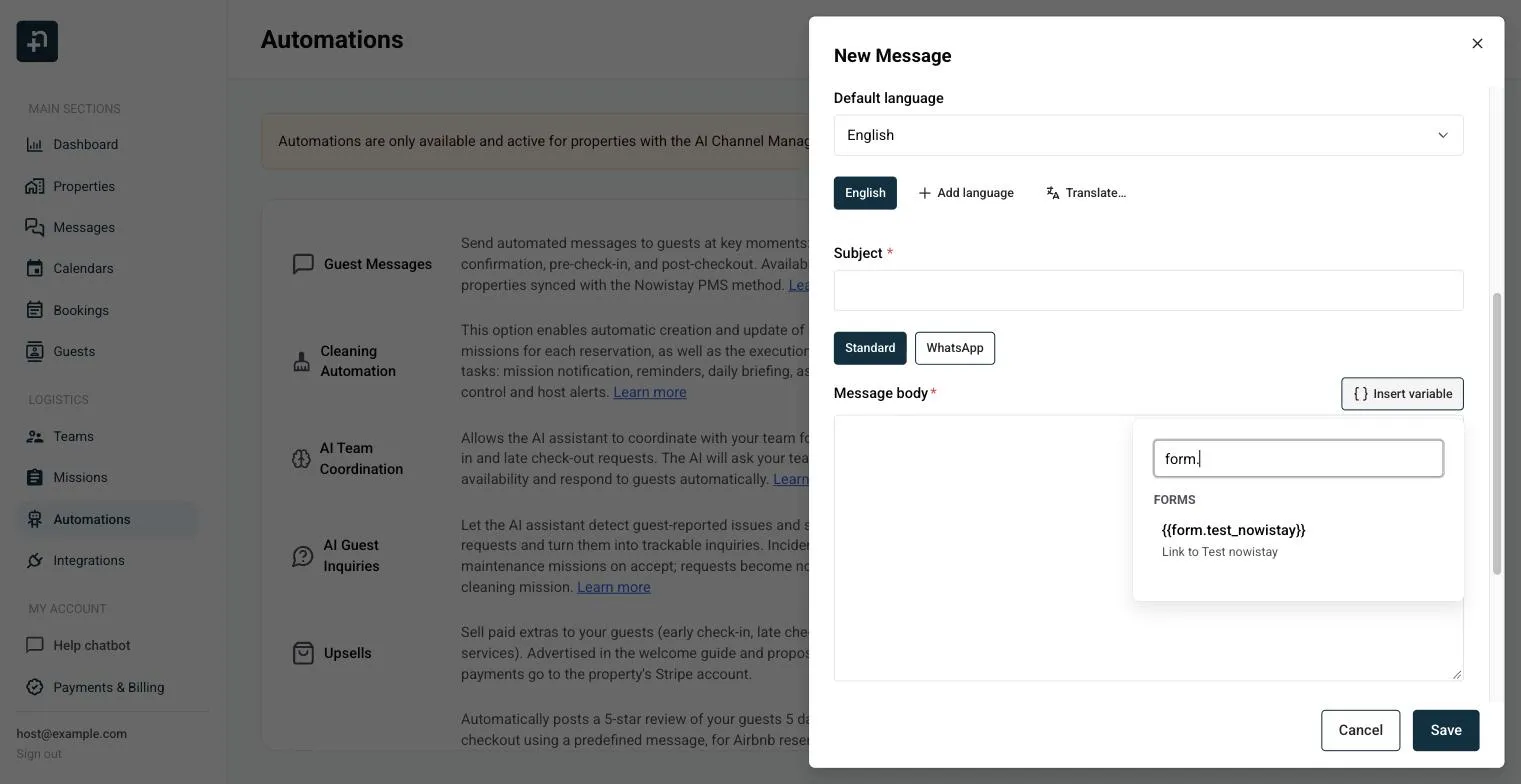Click the Guests icon in sidebar

(35, 352)
